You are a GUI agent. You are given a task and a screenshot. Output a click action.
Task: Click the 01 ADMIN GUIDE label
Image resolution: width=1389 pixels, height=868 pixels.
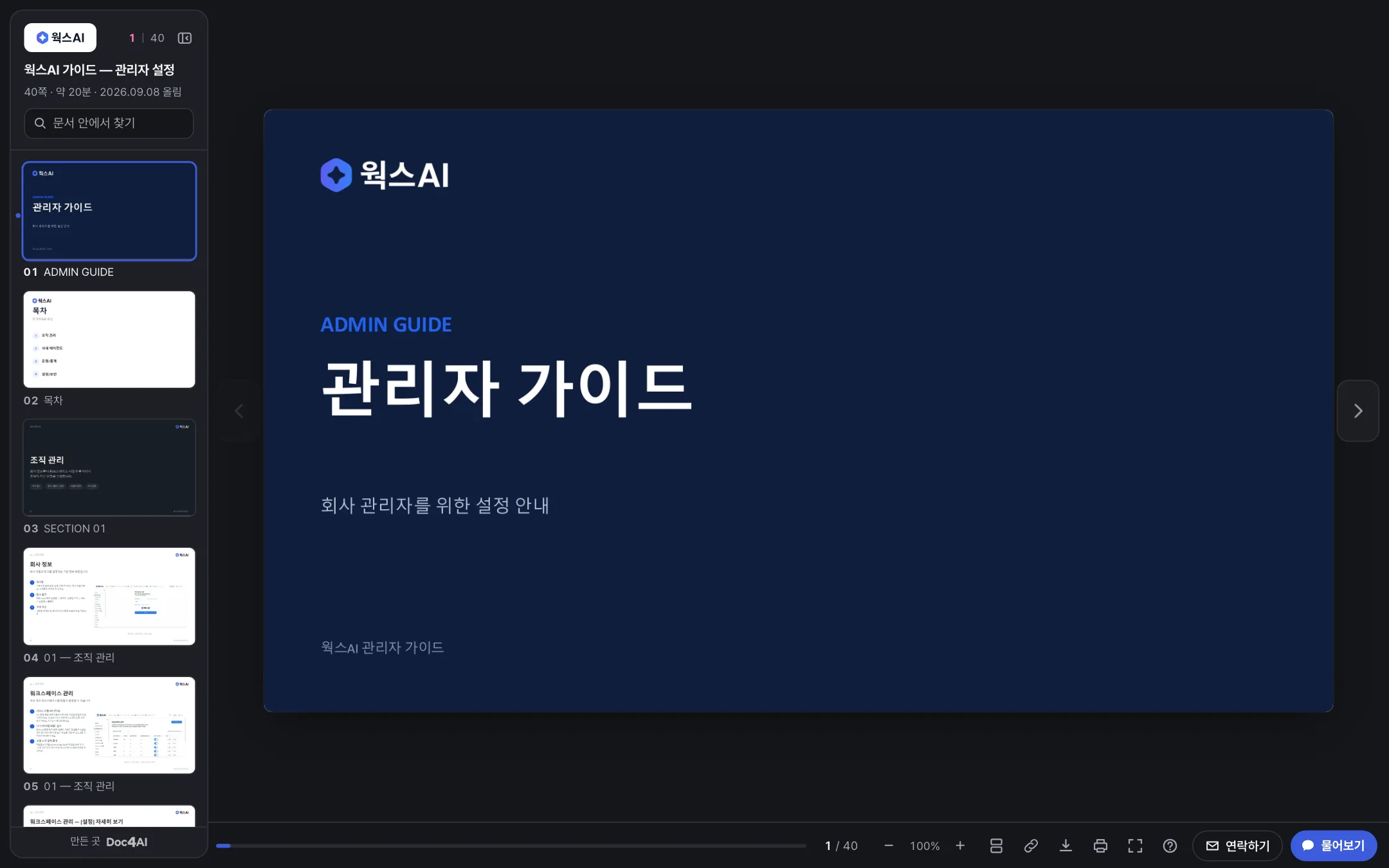click(x=68, y=272)
